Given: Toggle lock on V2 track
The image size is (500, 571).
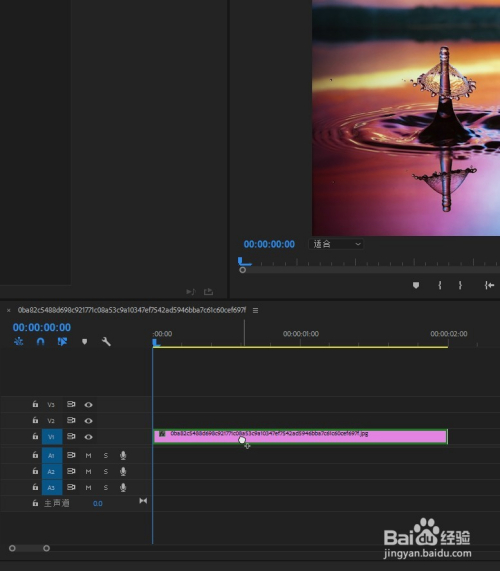Looking at the screenshot, I should pos(35,420).
